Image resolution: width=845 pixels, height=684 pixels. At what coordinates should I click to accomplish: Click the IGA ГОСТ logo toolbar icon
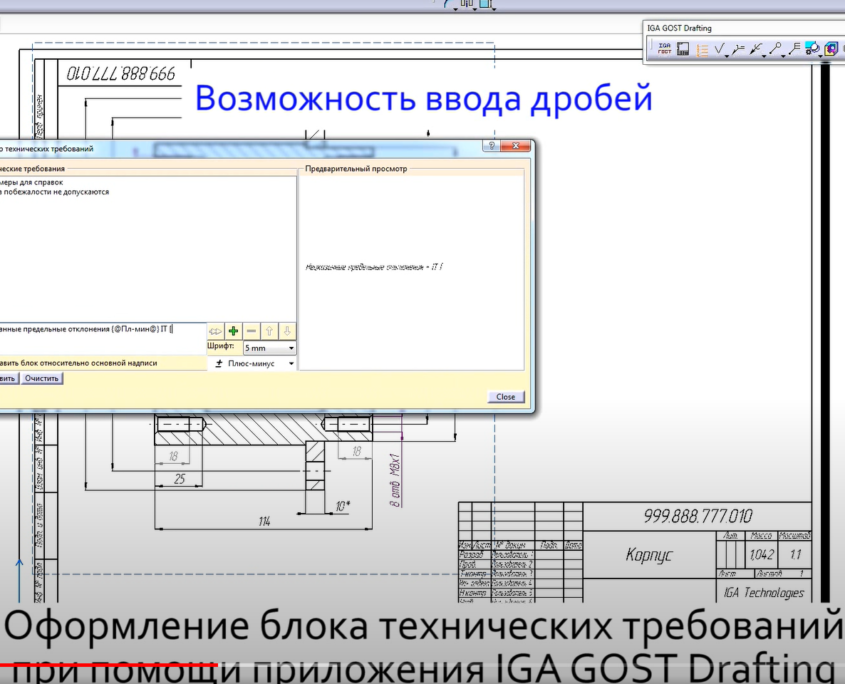(x=664, y=49)
